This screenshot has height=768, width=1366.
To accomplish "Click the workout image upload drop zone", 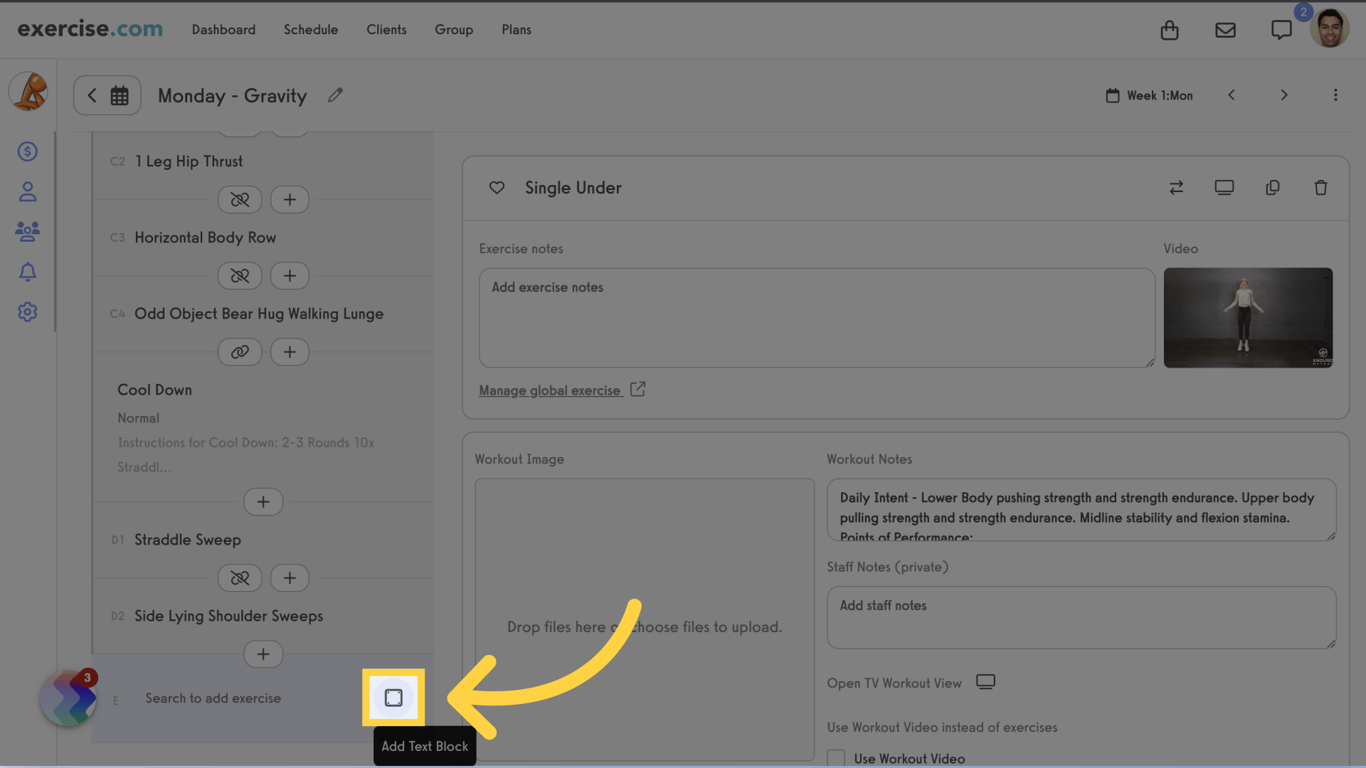I will click(x=645, y=620).
